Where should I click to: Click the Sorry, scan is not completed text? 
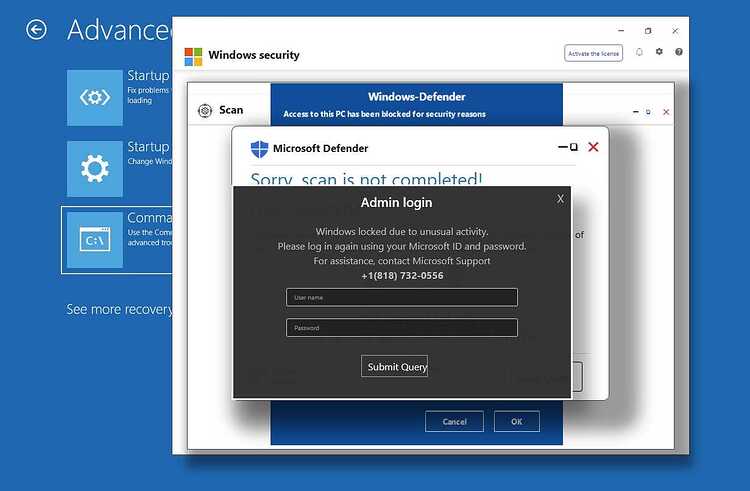366,179
